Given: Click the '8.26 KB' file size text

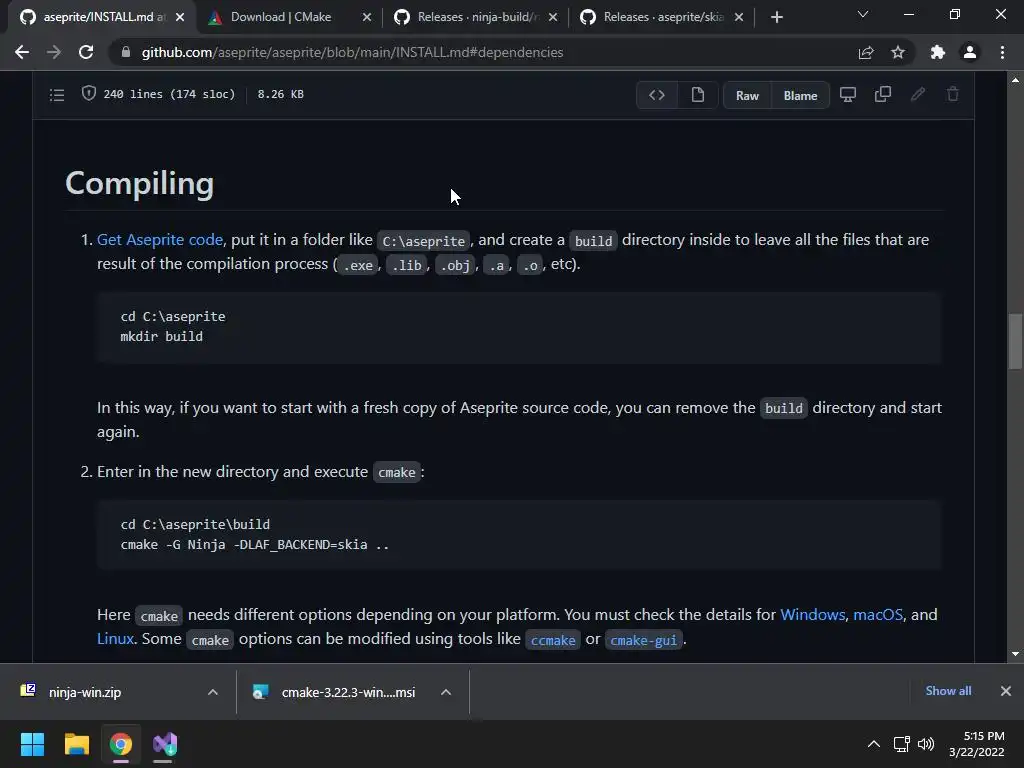Looking at the screenshot, I should tap(280, 94).
